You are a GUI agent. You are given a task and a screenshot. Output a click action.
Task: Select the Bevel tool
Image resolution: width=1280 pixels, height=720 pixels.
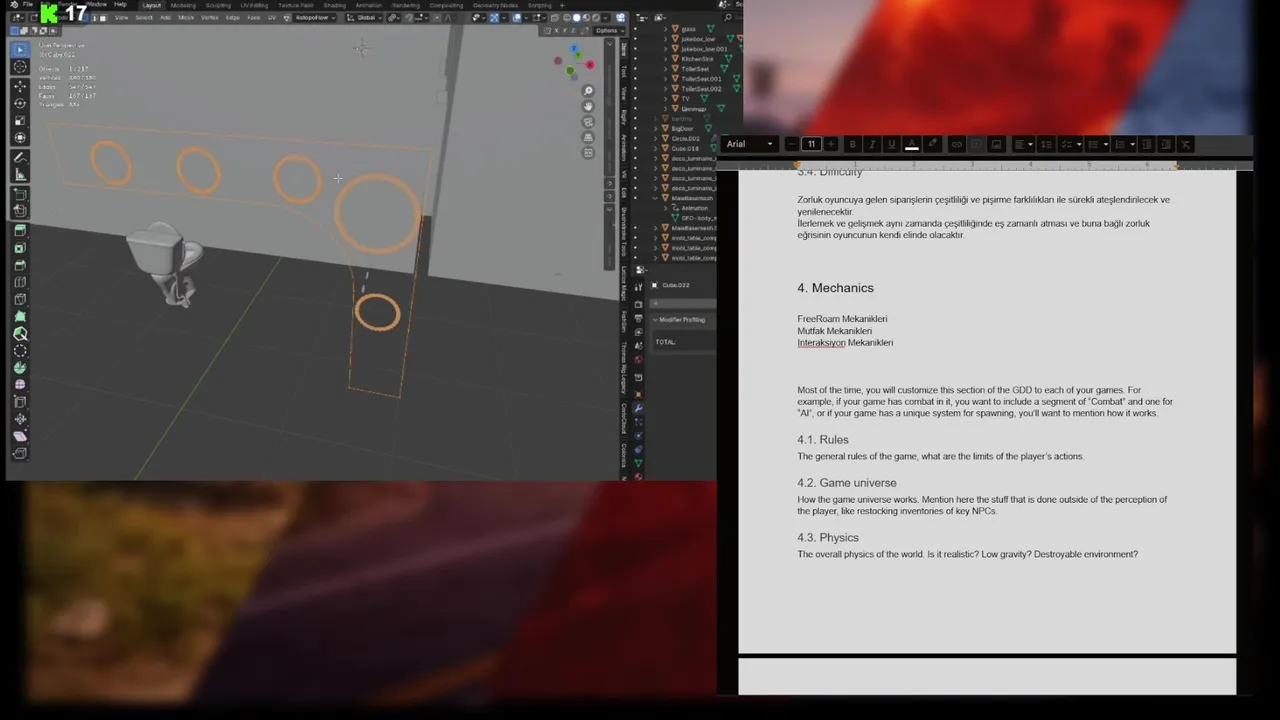19,265
